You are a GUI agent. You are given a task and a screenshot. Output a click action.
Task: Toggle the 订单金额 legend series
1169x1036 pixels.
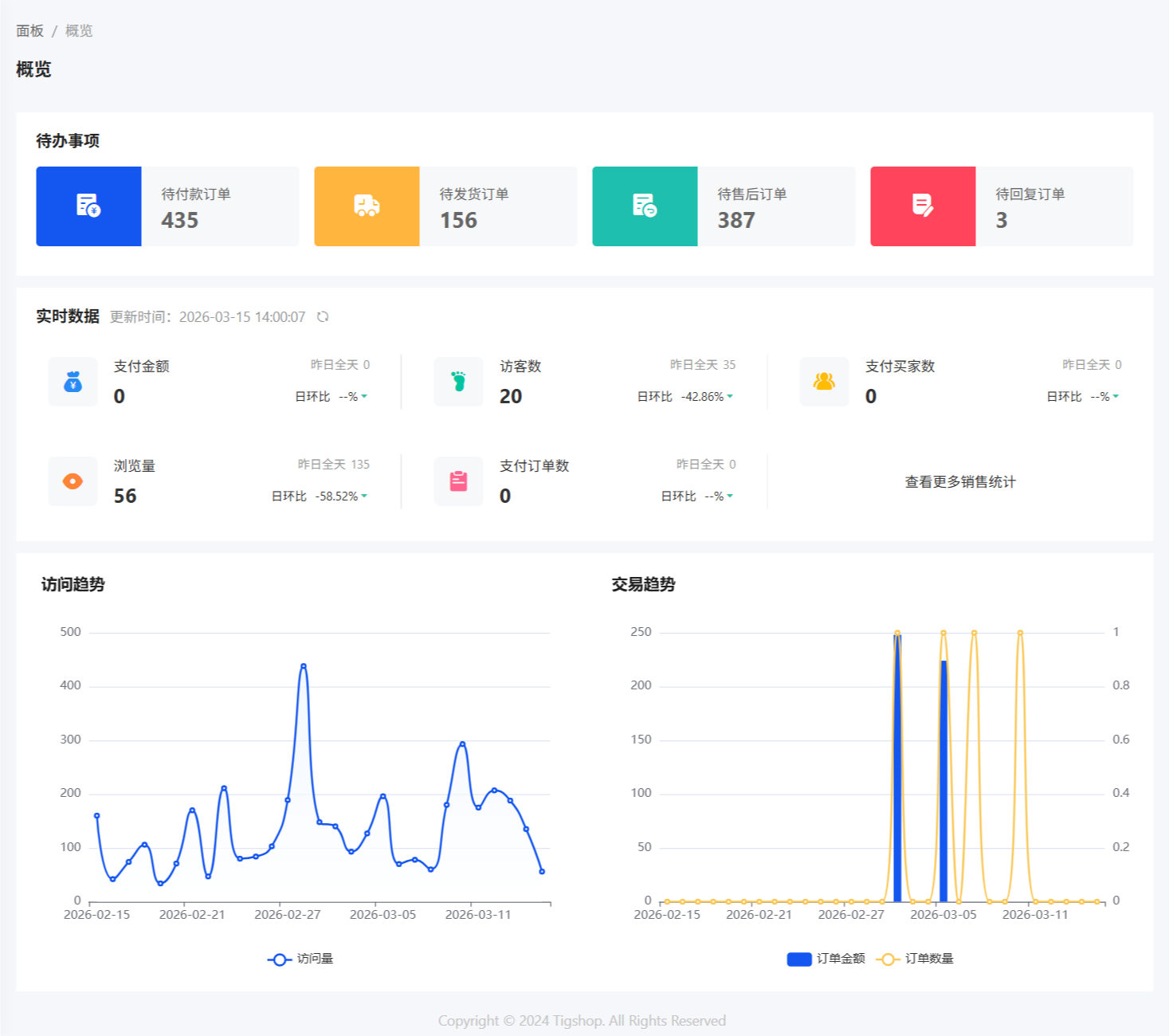[x=826, y=959]
